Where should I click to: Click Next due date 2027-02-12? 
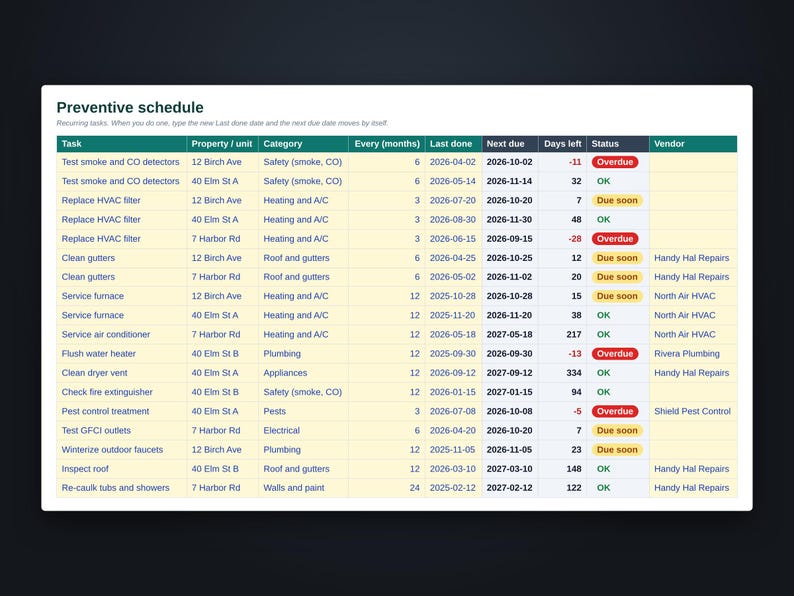[509, 488]
